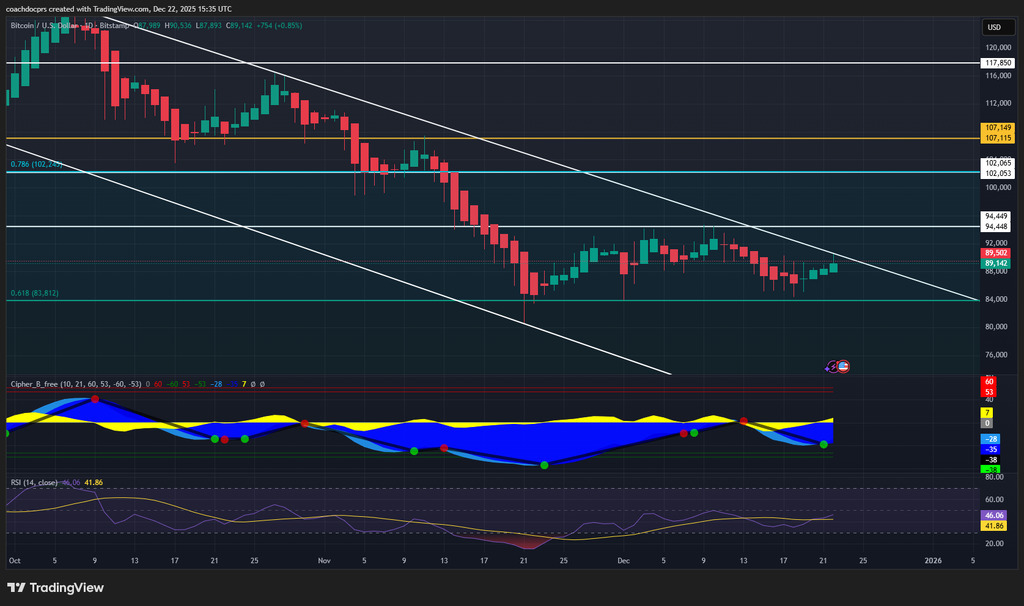1024x606 pixels.
Task: Click the yellow 7 value on Cipher scale
Action: (x=987, y=412)
